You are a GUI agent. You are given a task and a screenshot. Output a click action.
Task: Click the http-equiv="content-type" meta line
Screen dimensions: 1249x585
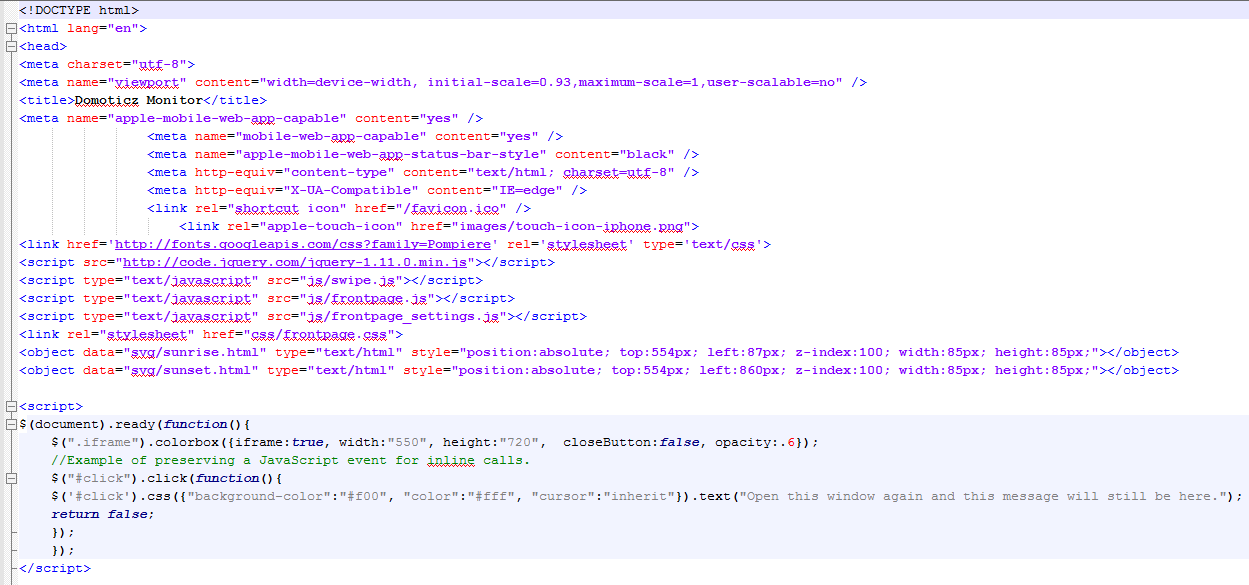point(423,172)
